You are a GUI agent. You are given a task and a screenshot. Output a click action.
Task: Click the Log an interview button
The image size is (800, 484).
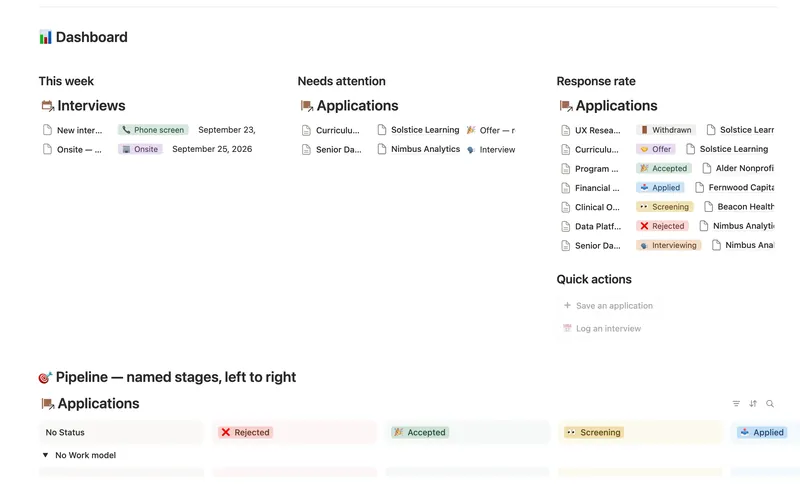602,328
